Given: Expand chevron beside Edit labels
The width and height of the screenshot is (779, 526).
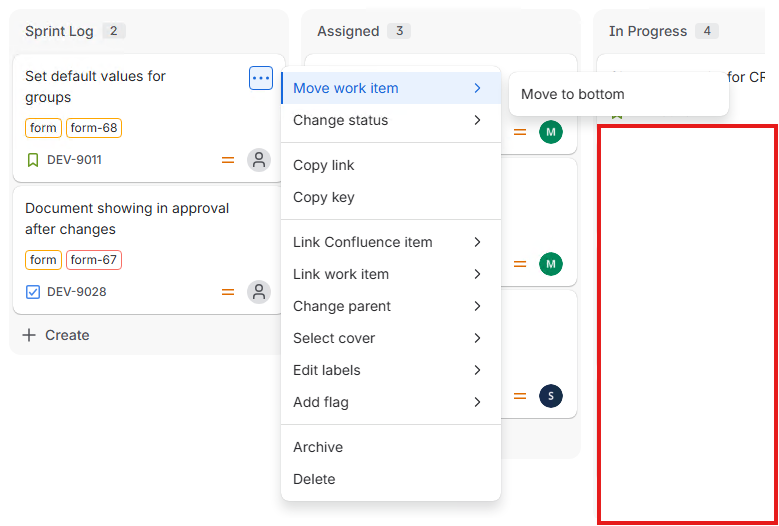Looking at the screenshot, I should click(477, 370).
